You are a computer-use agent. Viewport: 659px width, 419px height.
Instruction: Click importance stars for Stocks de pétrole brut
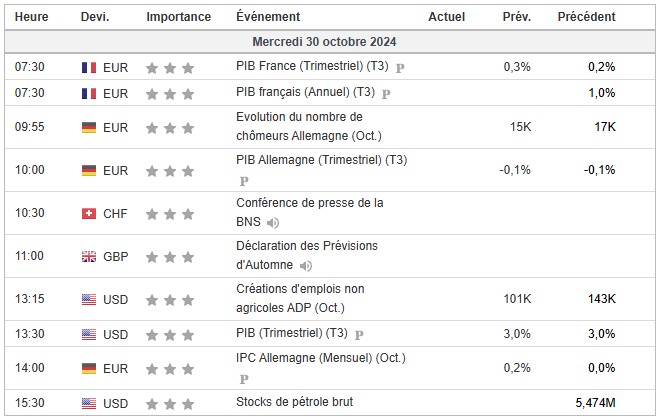[170, 402]
